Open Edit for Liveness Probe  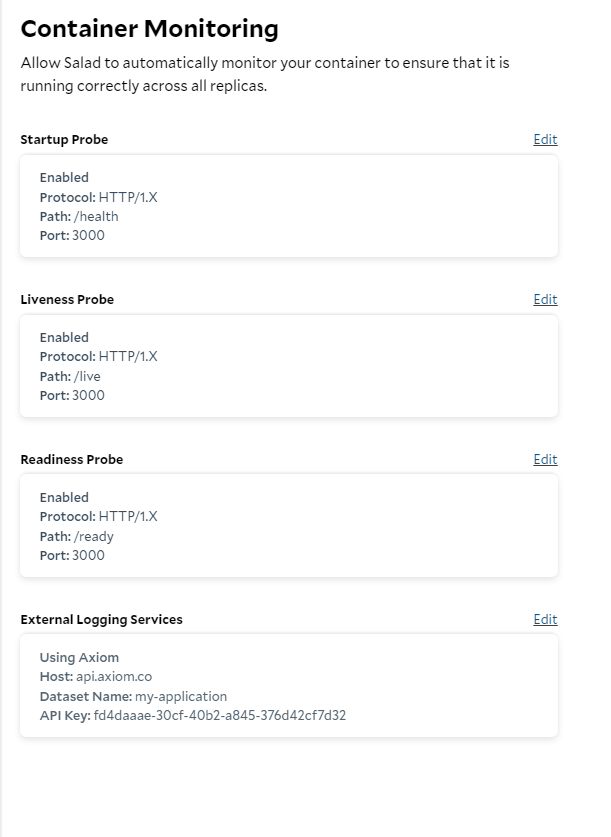pos(545,299)
